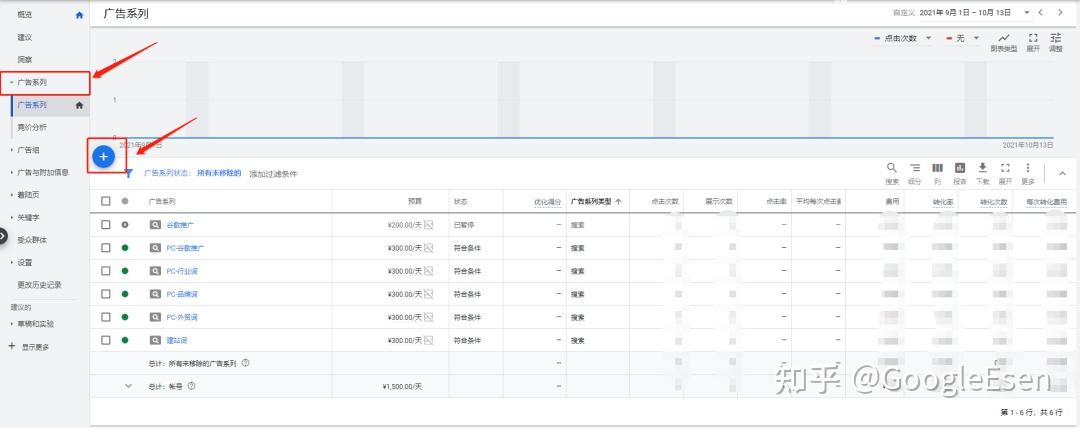
Task: Open the more (更多) three-dot menu
Action: tap(1028, 167)
